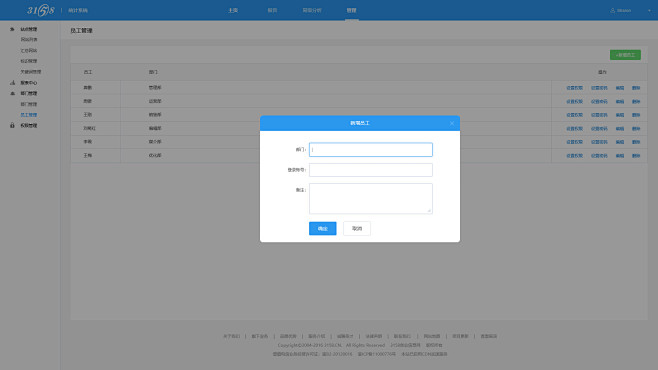Open the report center sidebar section

click(29, 83)
